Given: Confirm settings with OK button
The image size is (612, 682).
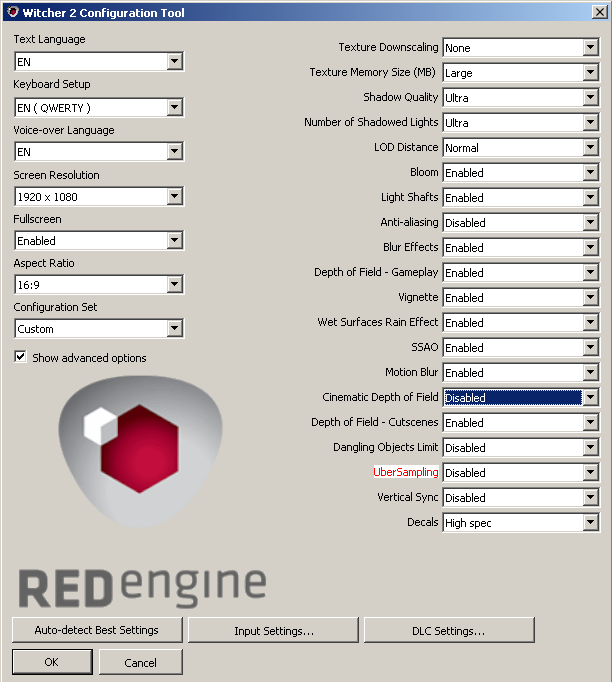Looking at the screenshot, I should (52, 662).
